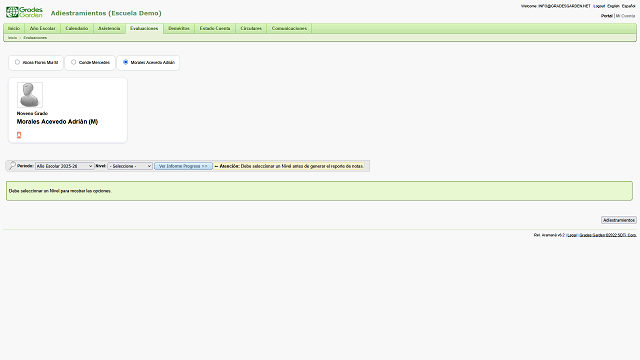Open the Calendario tab
The width and height of the screenshot is (640, 360).
[x=77, y=28]
